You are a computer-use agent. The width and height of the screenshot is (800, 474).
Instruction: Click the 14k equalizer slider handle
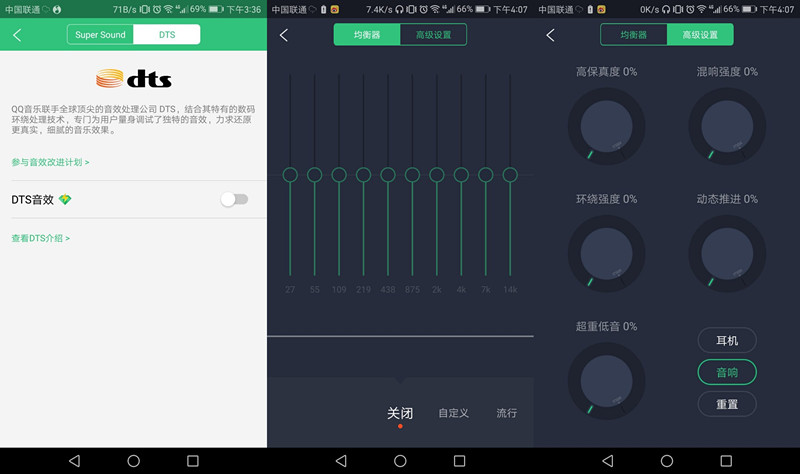510,175
